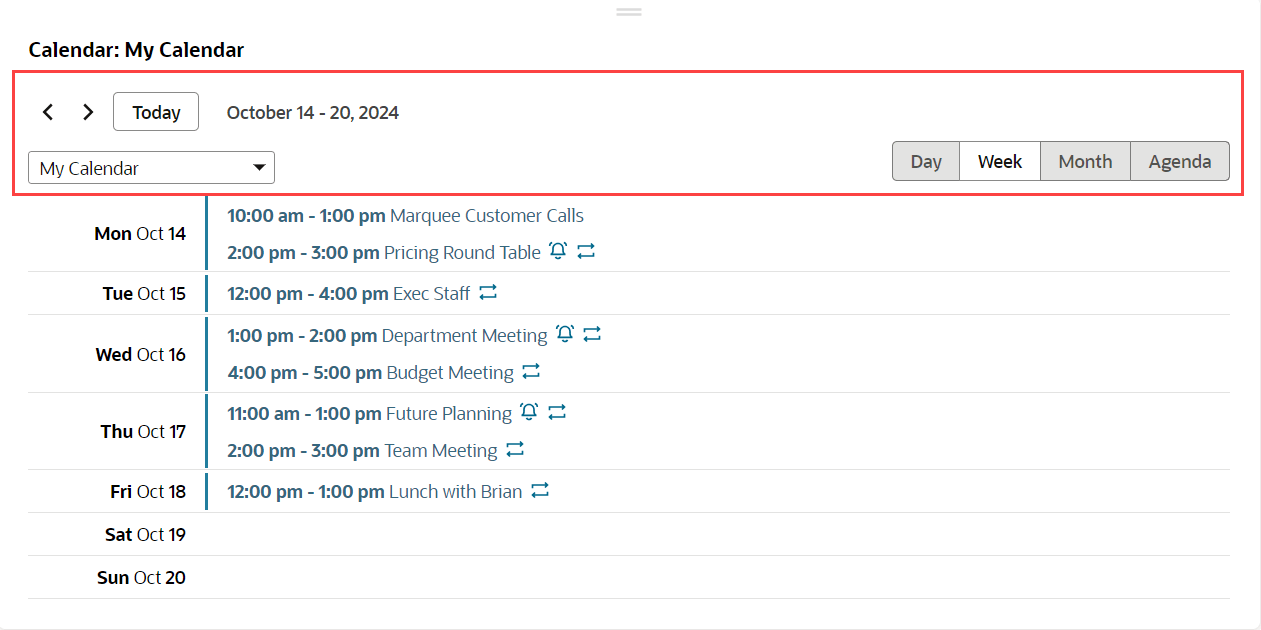Open the Budget Meeting event
The image size is (1261, 630).
pyautogui.click(x=370, y=372)
